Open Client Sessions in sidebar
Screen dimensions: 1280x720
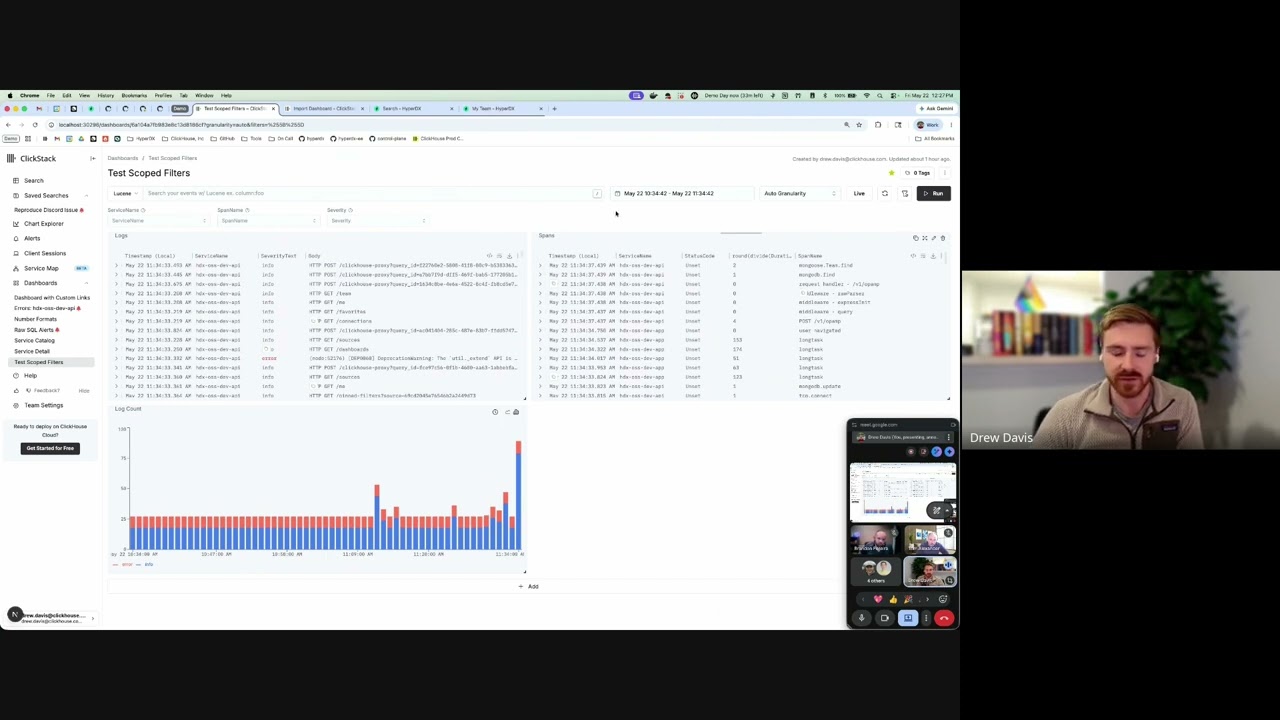tap(44, 253)
